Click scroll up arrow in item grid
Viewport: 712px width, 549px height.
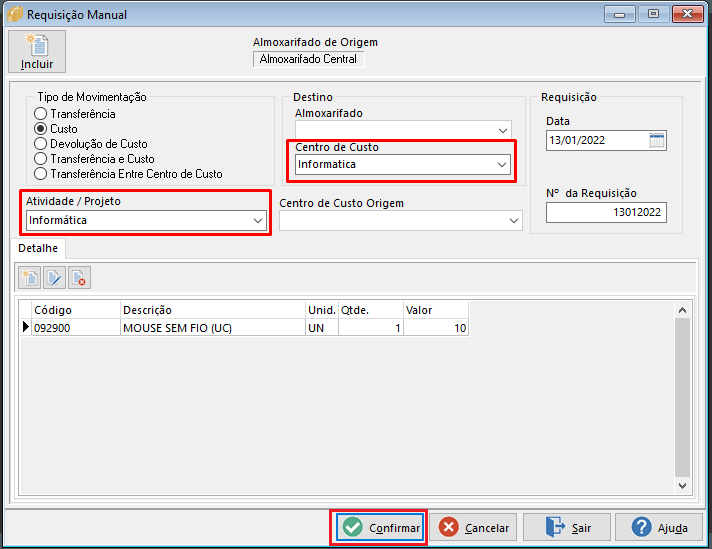[x=682, y=310]
